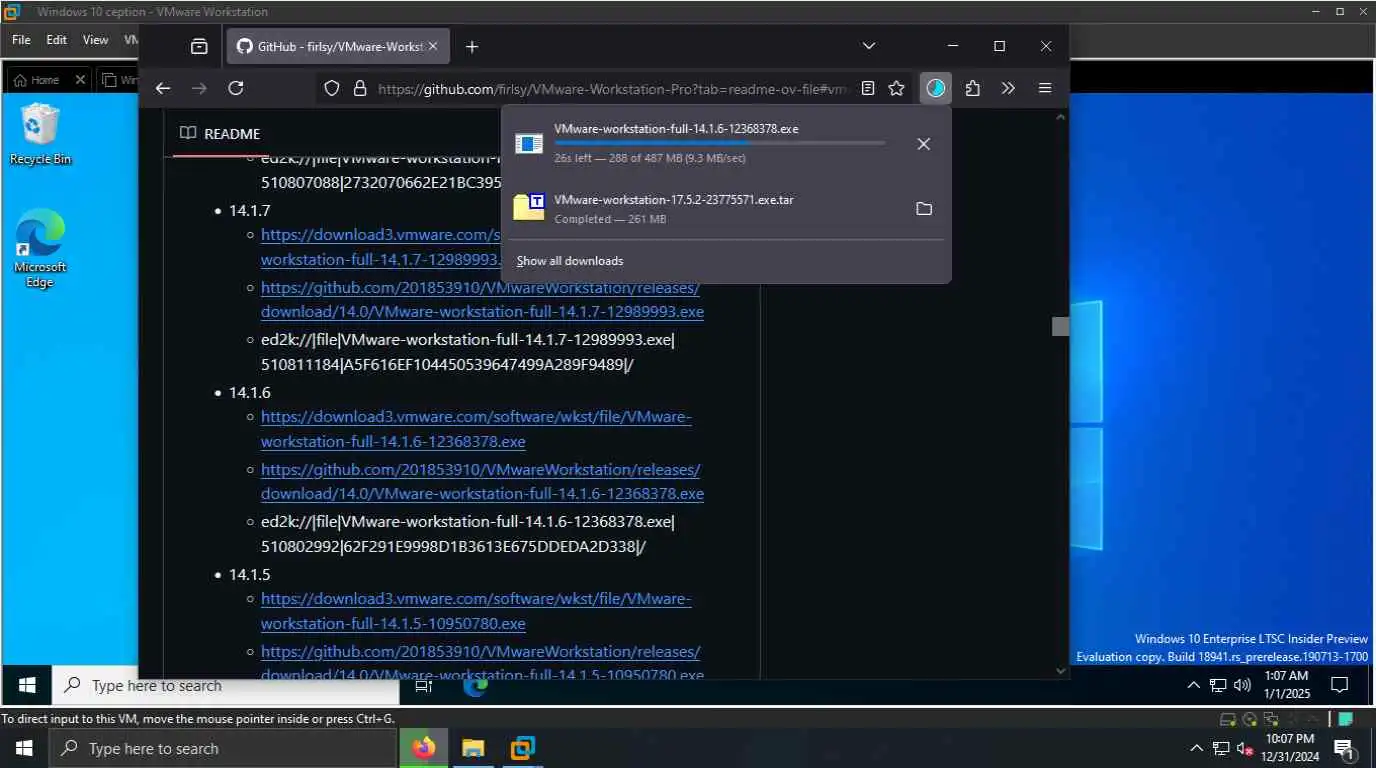Show 17.5.2 tar download in folder

coord(924,209)
